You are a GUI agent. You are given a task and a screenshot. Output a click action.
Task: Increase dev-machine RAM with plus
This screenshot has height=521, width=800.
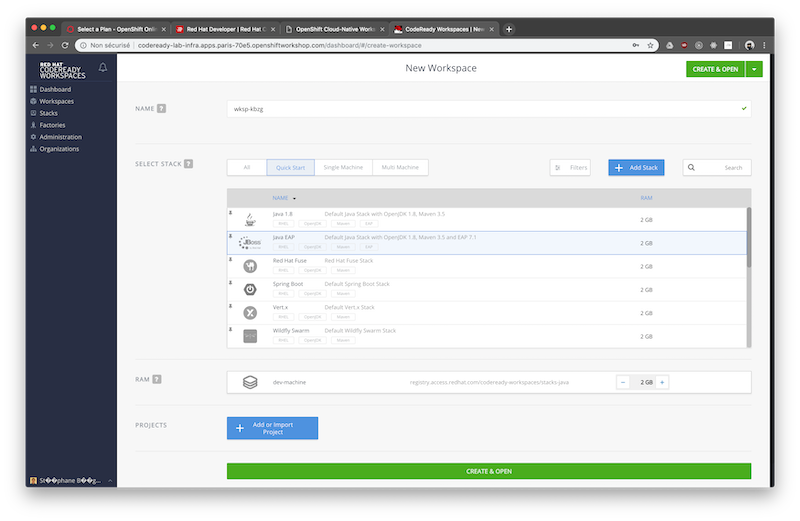pyautogui.click(x=662, y=382)
